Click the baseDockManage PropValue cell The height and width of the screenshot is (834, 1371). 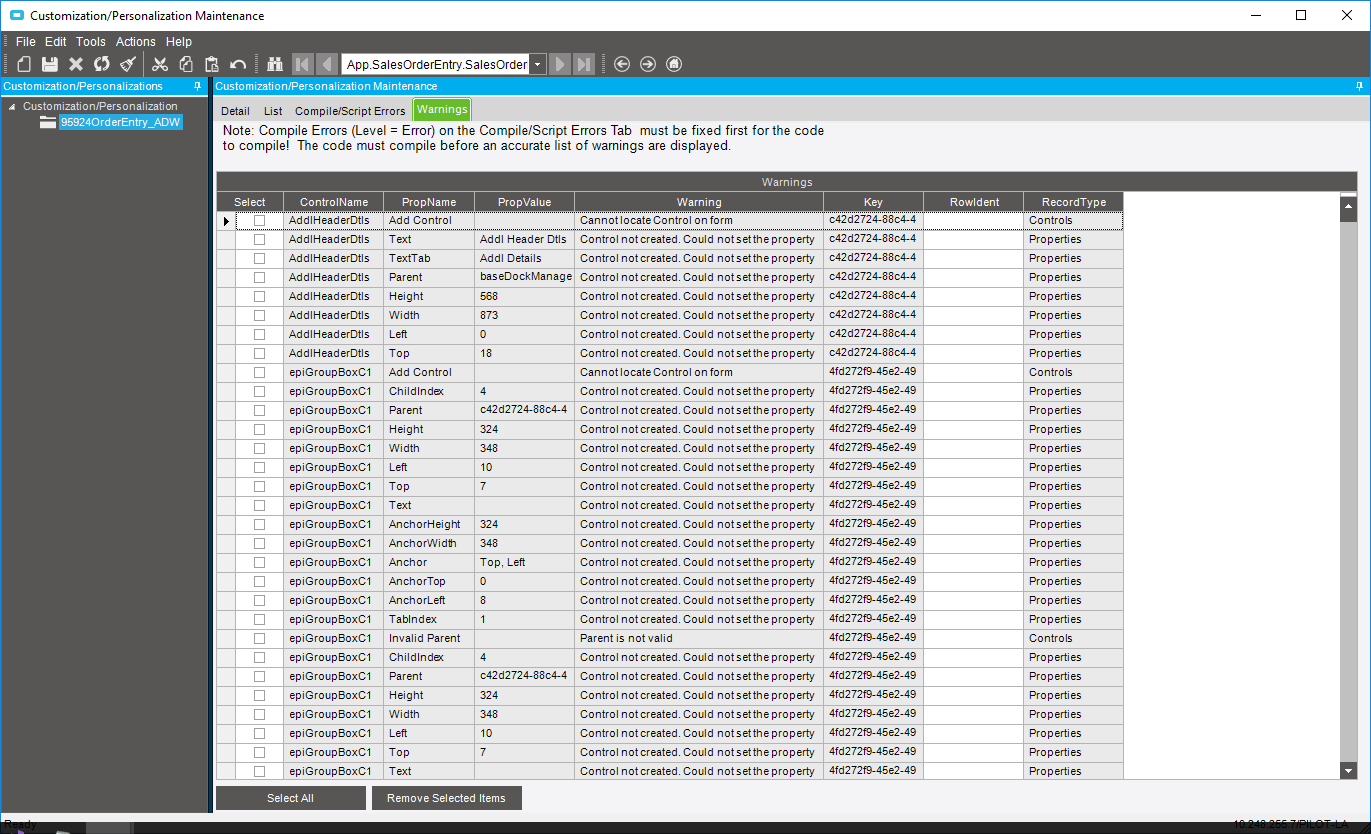pyautogui.click(x=525, y=277)
